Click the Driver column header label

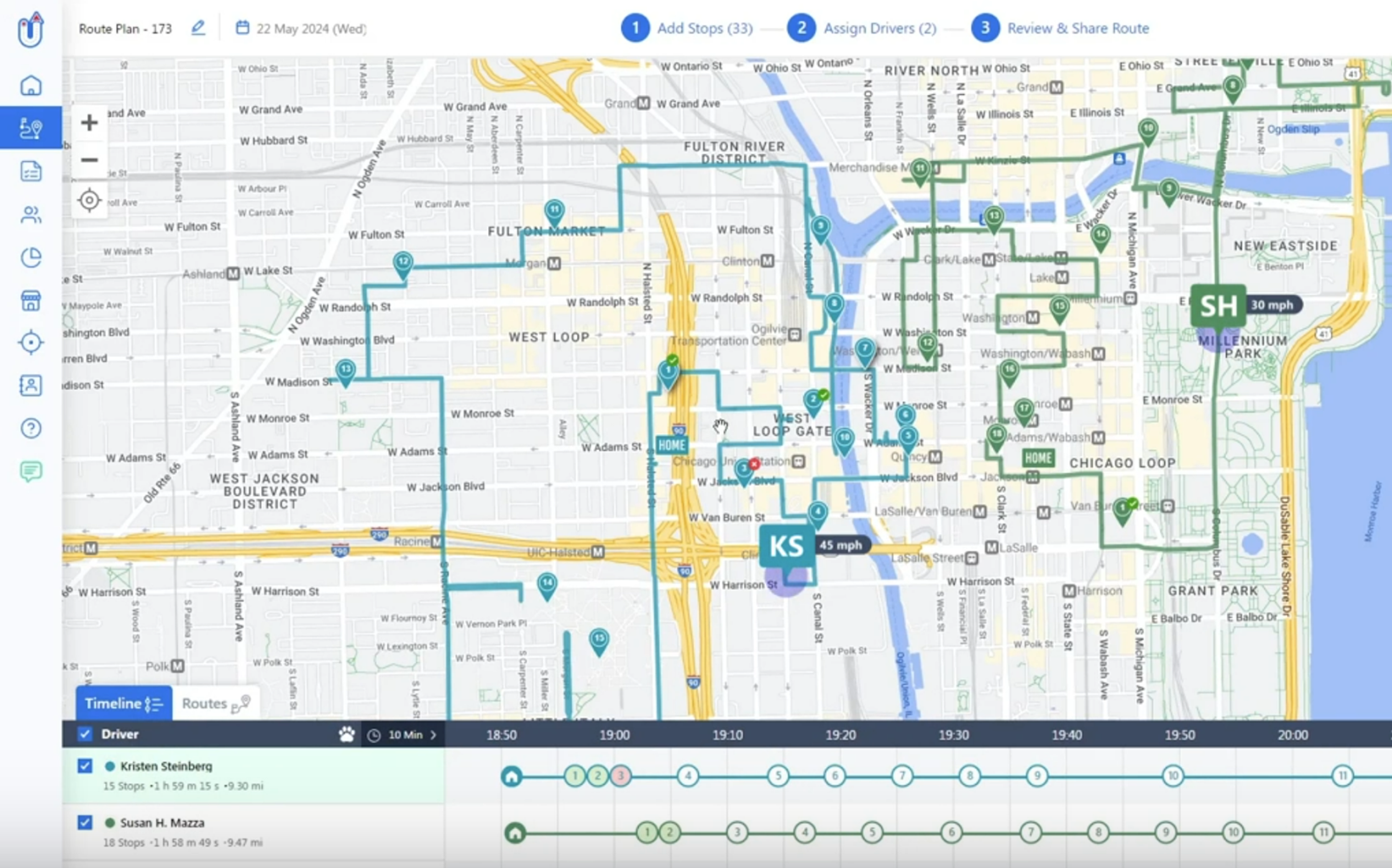point(120,734)
